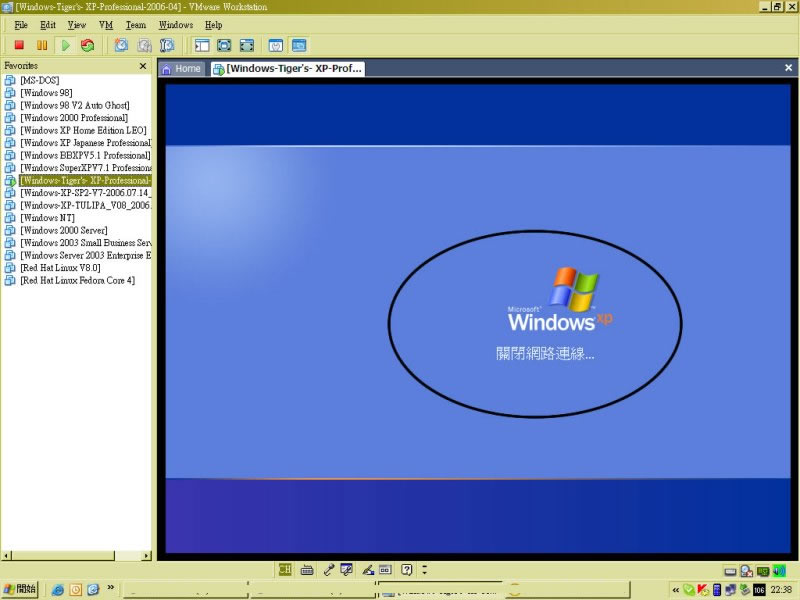Click the Favorites horizontal scrollbar thumb

tap(63, 556)
